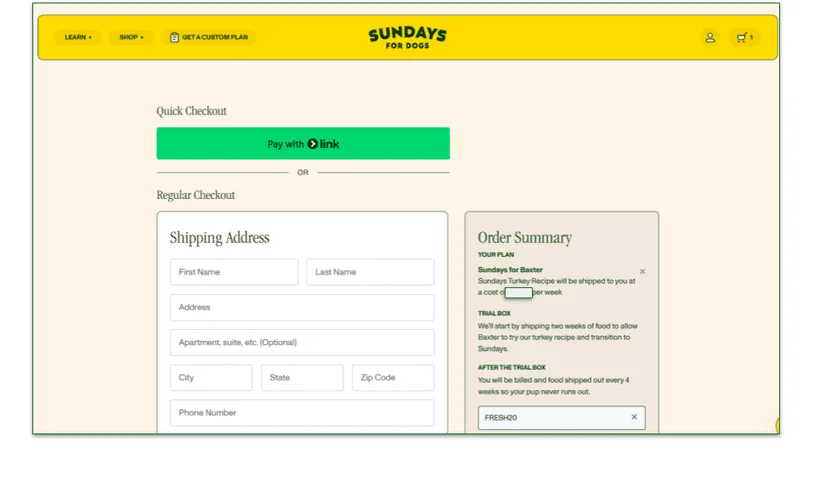Select the Apartment, suite field

(302, 343)
